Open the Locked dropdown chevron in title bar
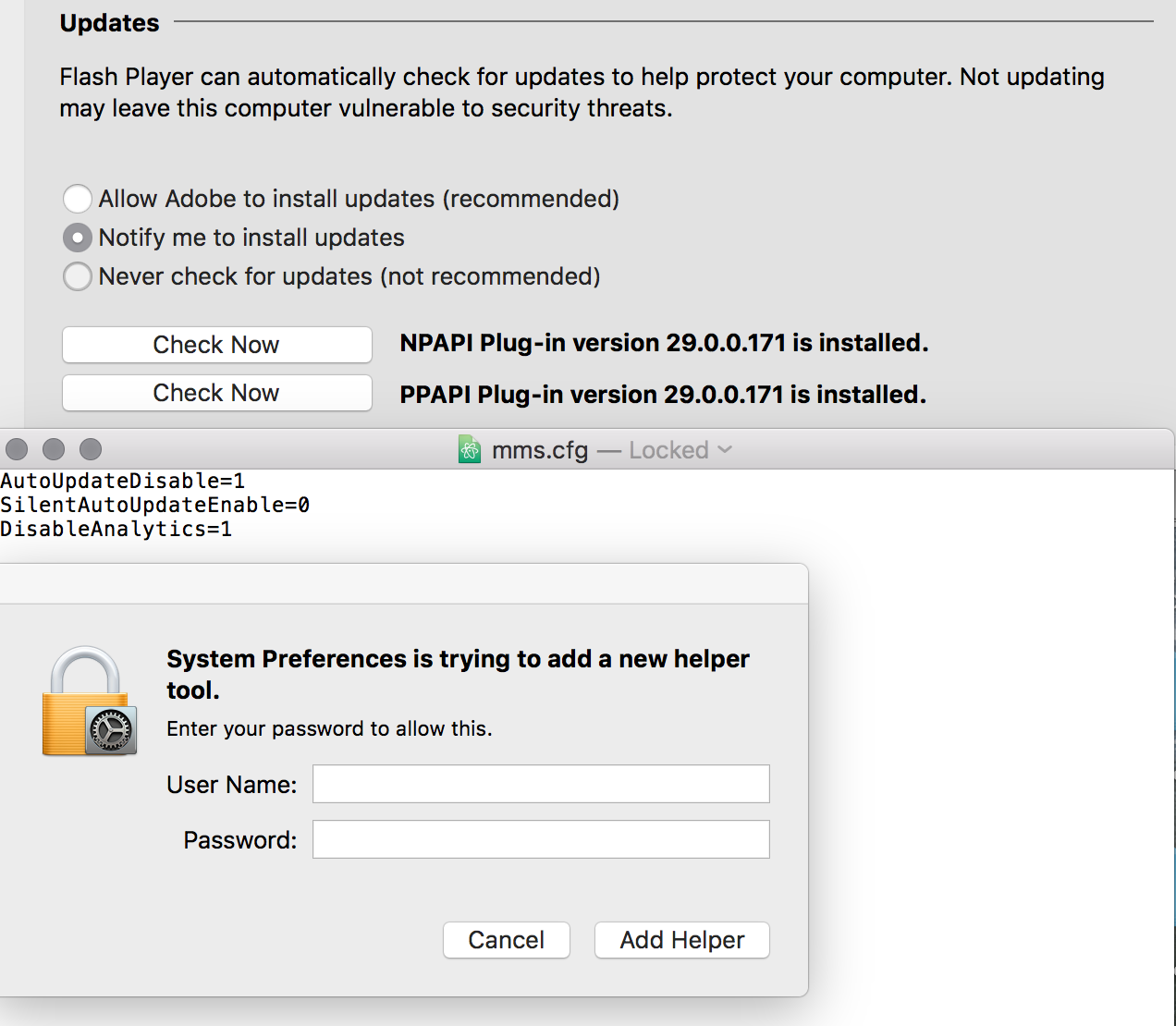Image resolution: width=1176 pixels, height=1026 pixels. 725,449
